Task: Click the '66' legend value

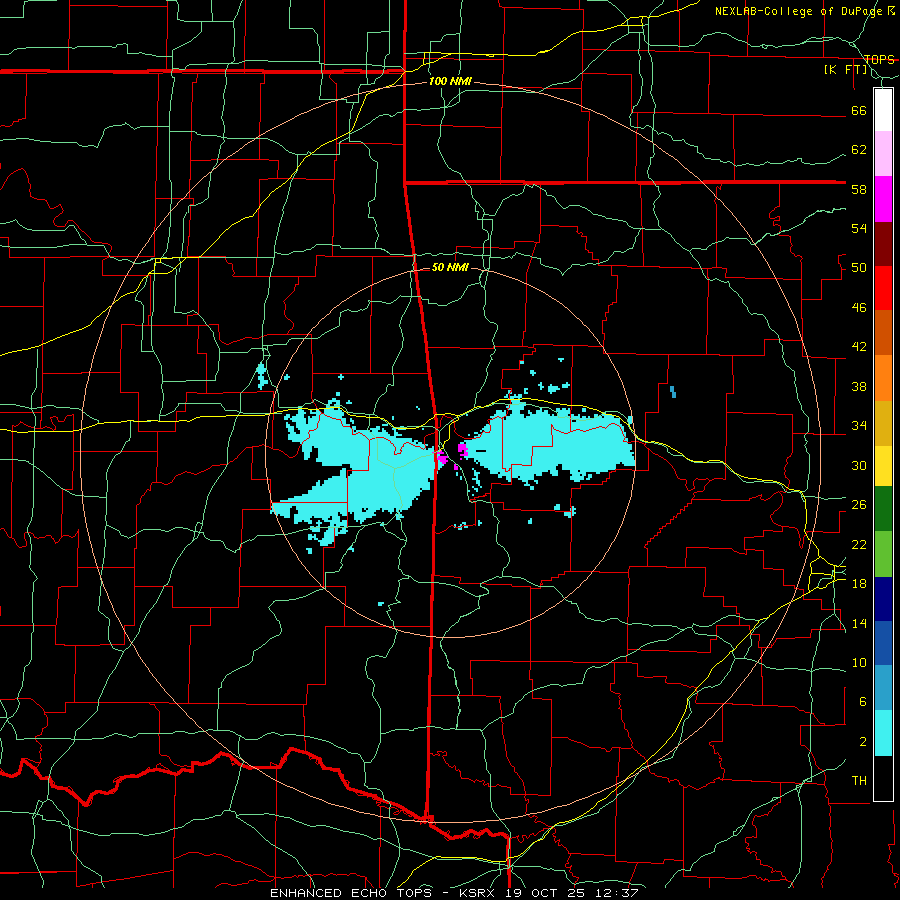Action: coord(859,110)
